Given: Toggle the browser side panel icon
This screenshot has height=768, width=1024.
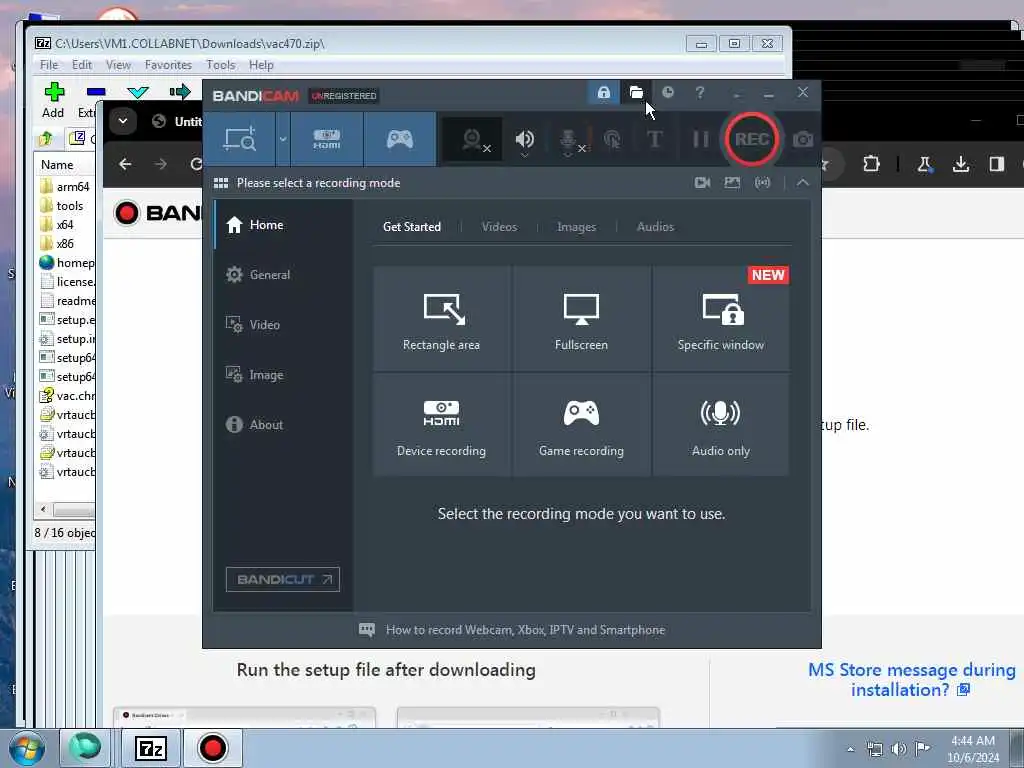Looking at the screenshot, I should [x=996, y=164].
